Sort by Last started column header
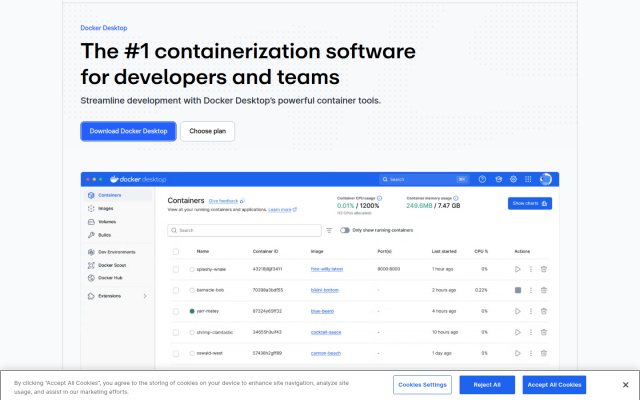This screenshot has width=640, height=400. [444, 251]
